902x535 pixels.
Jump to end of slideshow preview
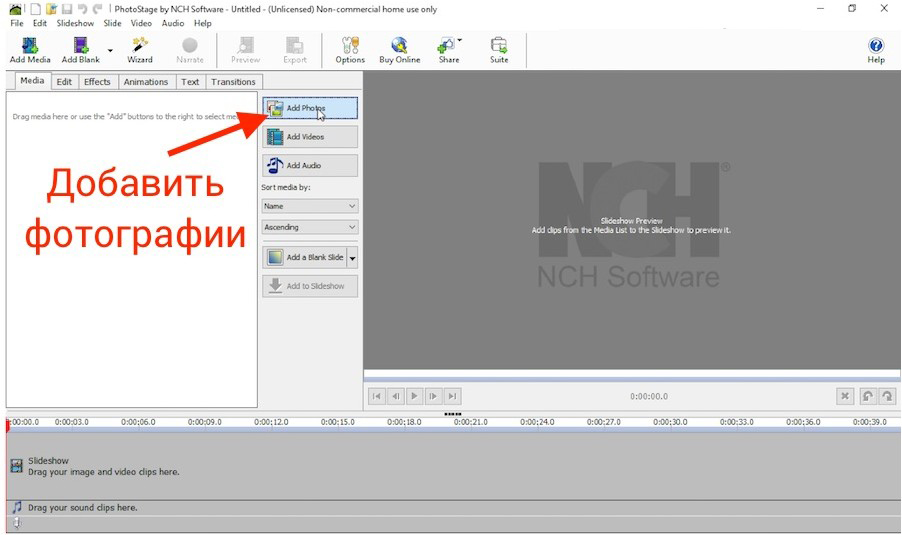pos(453,396)
